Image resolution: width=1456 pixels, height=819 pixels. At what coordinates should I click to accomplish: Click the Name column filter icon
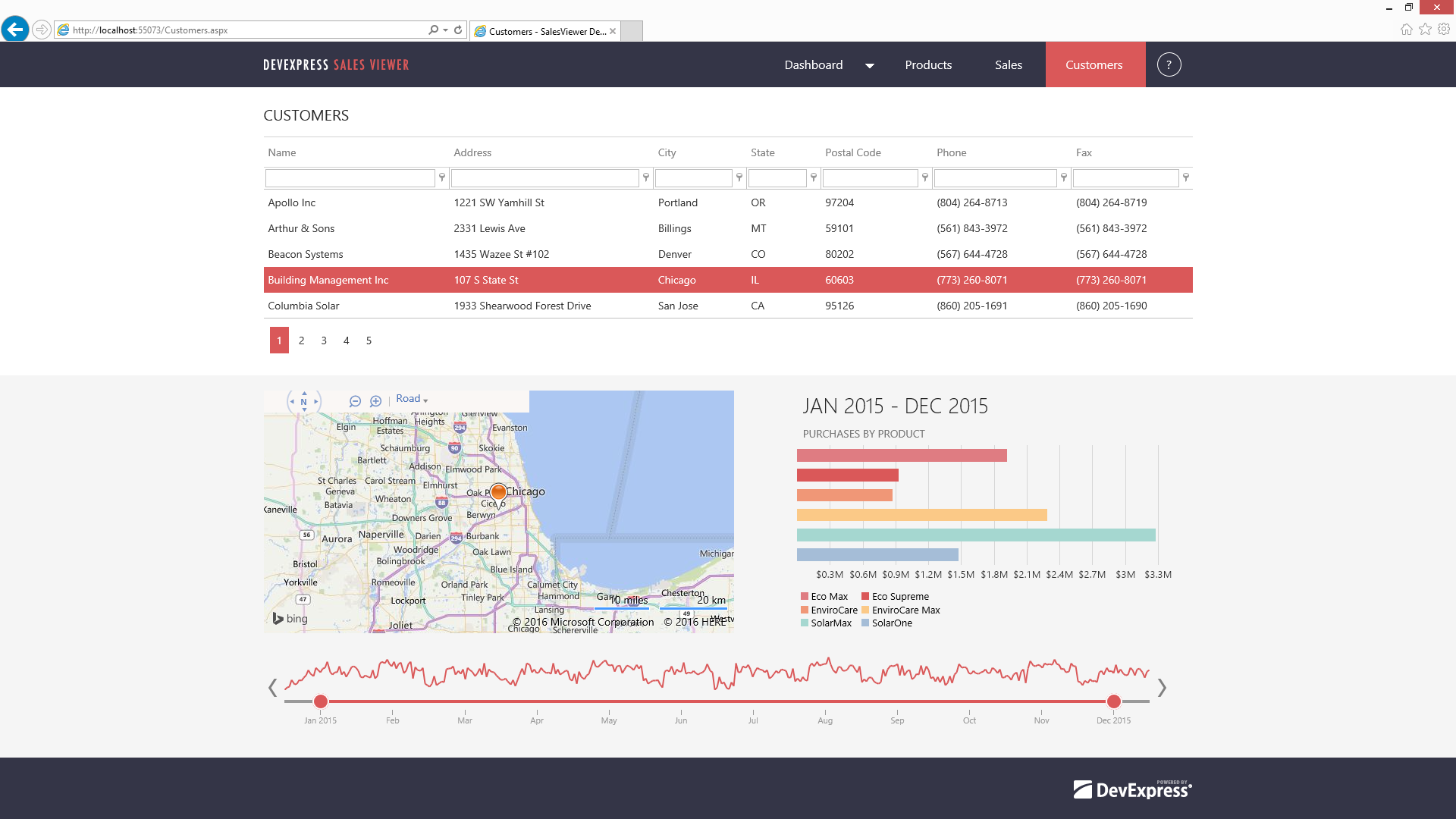(442, 177)
